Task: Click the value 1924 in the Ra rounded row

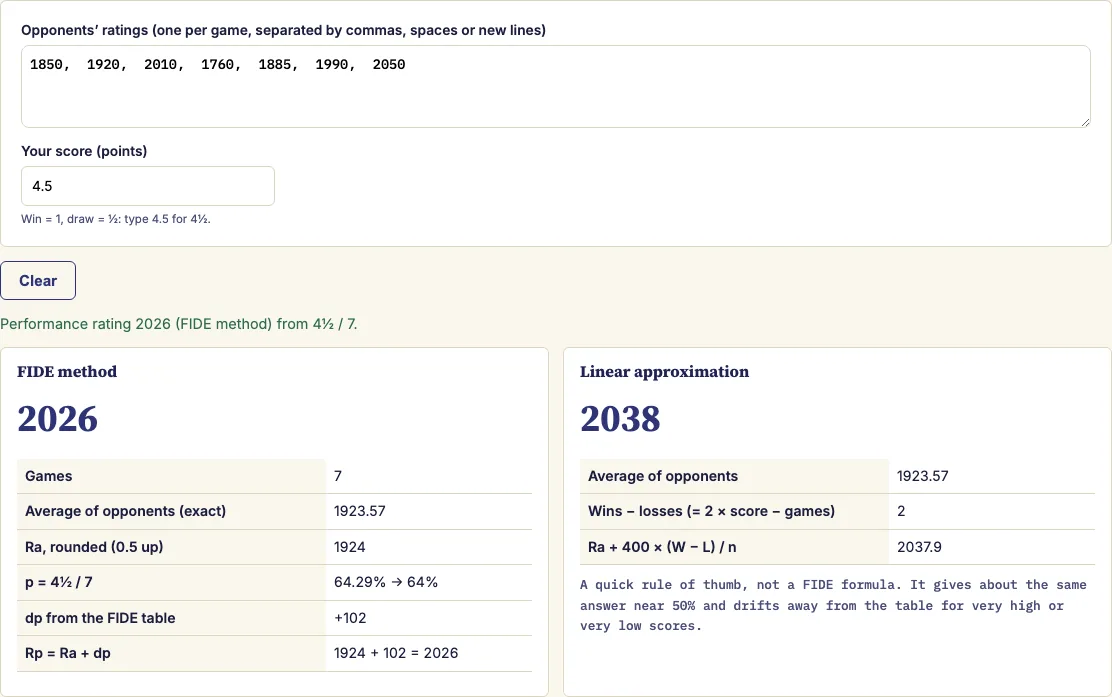Action: click(x=350, y=547)
